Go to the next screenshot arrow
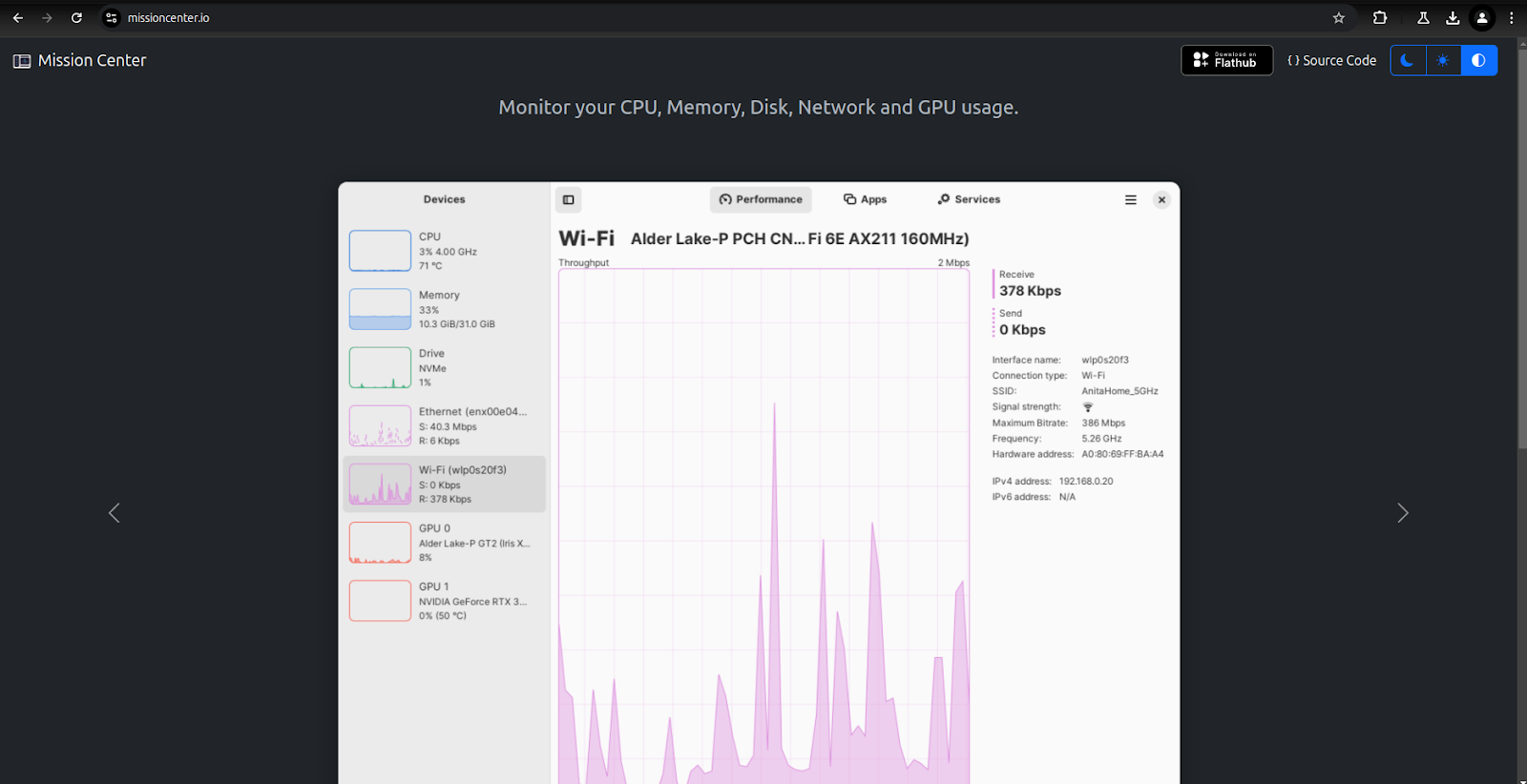 [x=1402, y=513]
